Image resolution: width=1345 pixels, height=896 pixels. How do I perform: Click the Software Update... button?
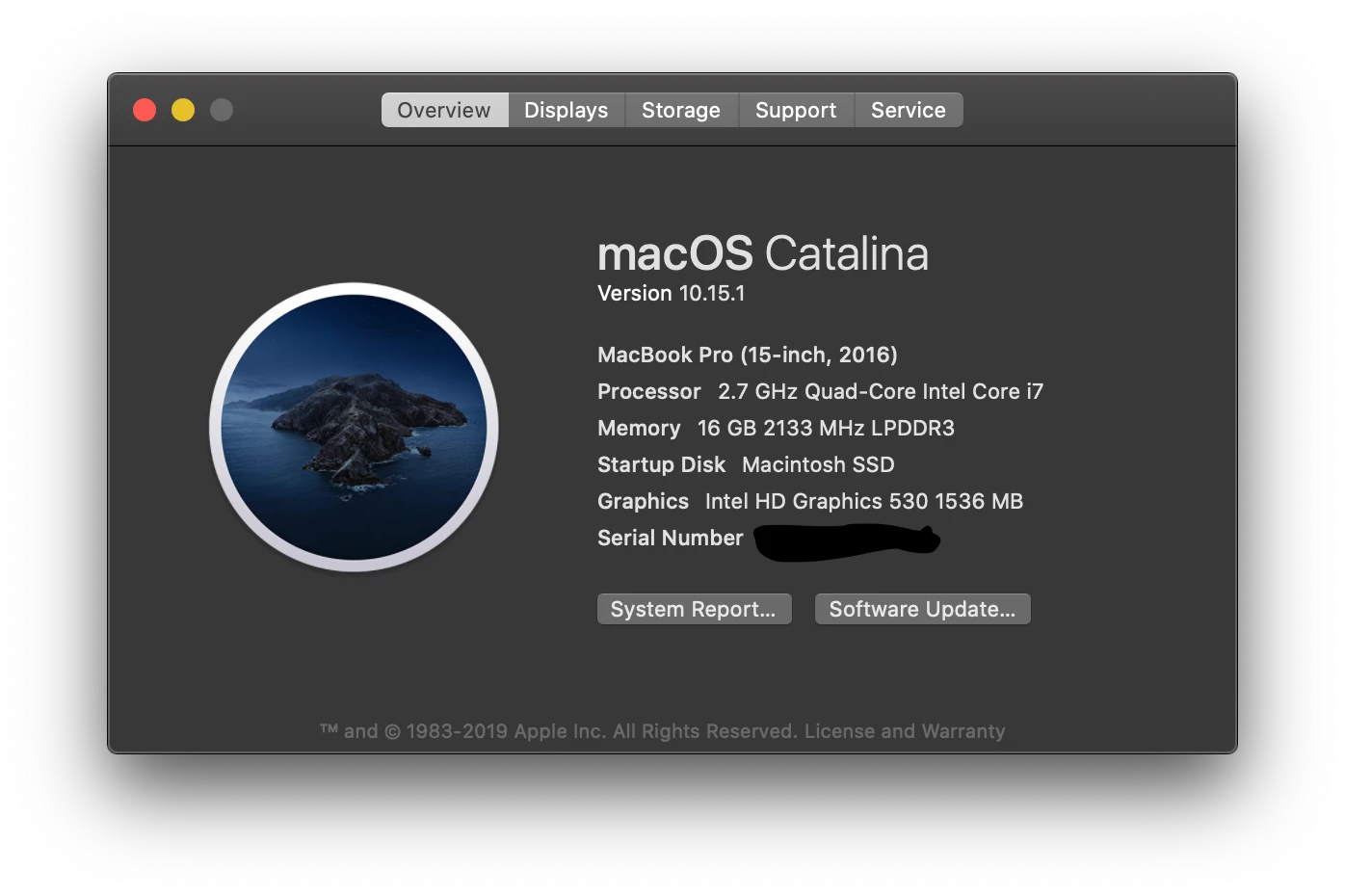[x=922, y=609]
